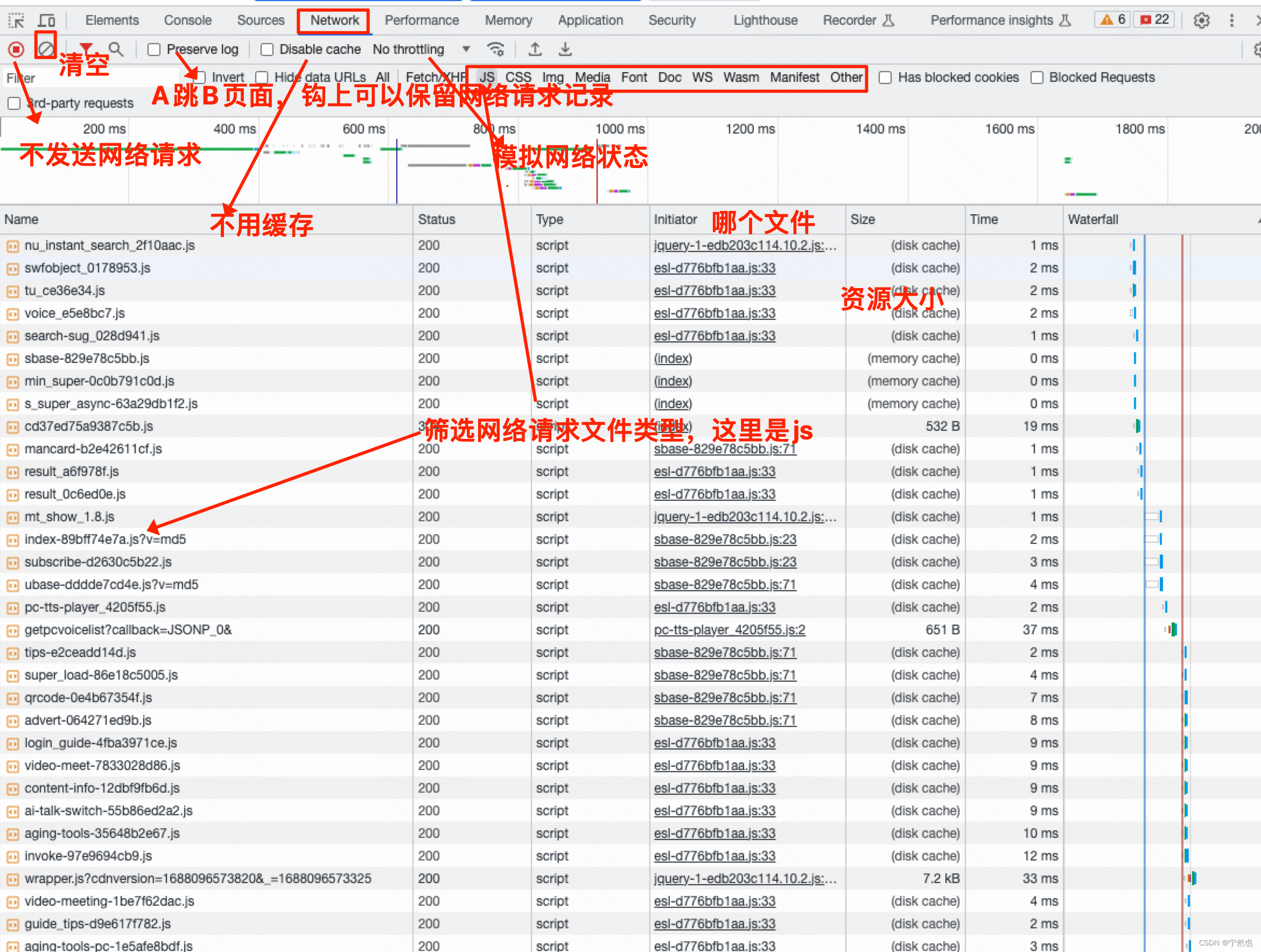Open the DevTools three-dot menu
Image resolution: width=1261 pixels, height=952 pixels.
[1232, 20]
